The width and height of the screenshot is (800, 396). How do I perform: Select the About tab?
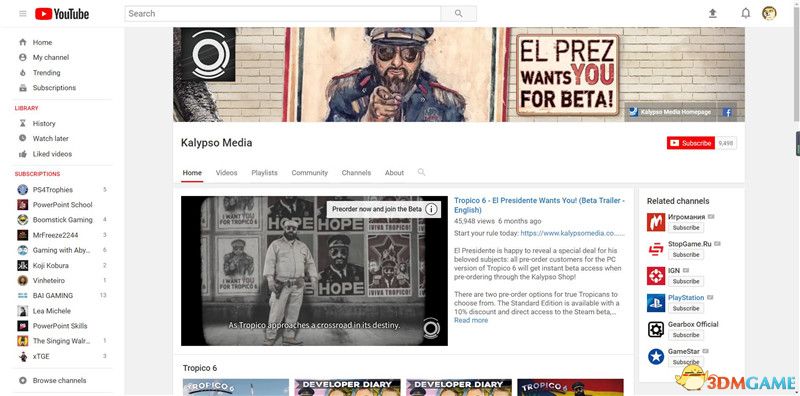click(x=394, y=172)
